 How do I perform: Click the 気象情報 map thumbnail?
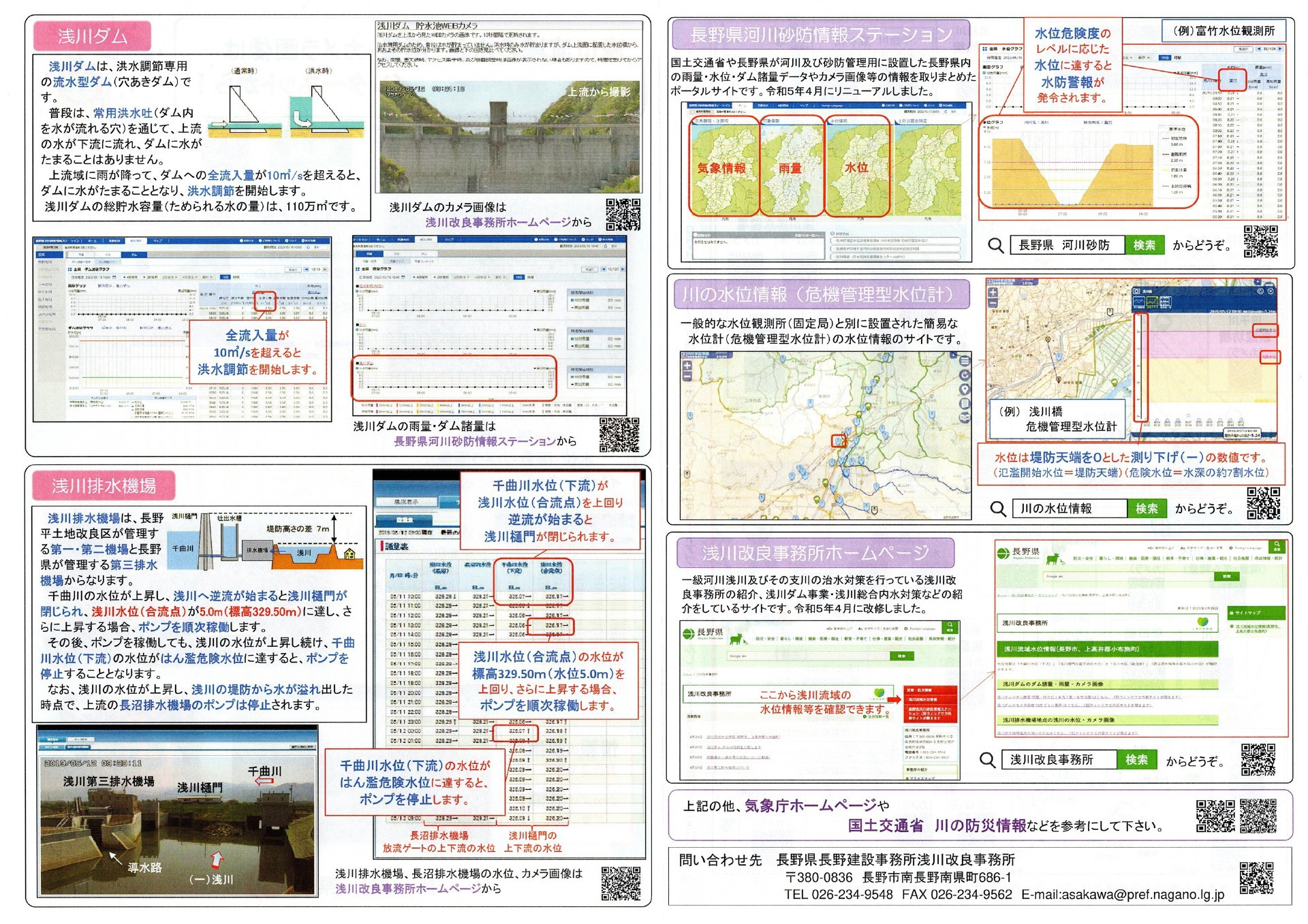click(x=723, y=167)
